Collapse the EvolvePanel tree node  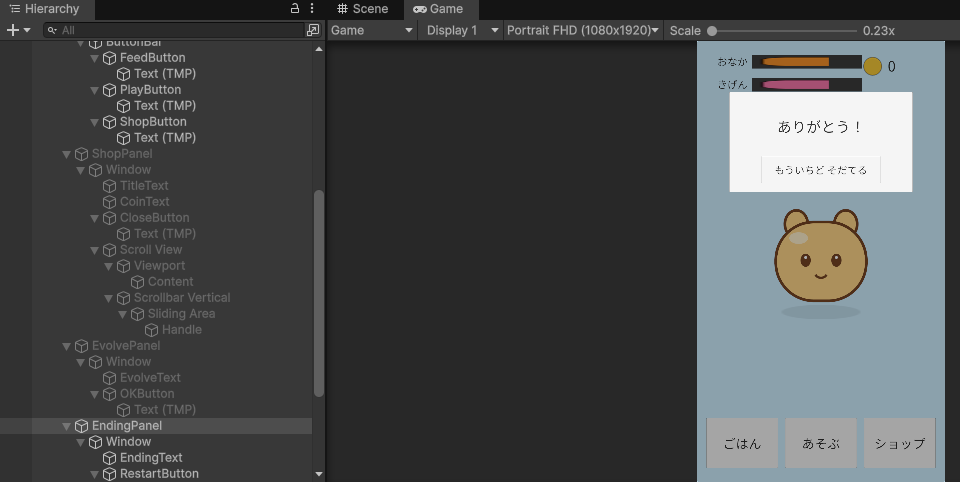point(66,346)
